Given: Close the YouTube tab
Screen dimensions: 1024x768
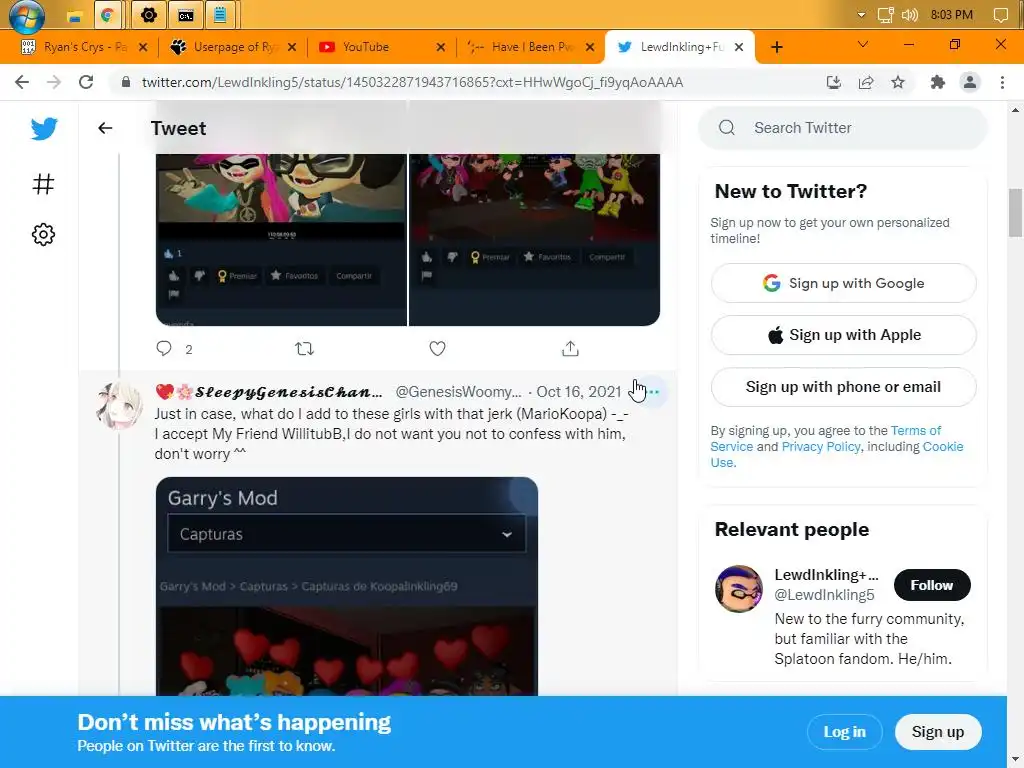Looking at the screenshot, I should [441, 47].
